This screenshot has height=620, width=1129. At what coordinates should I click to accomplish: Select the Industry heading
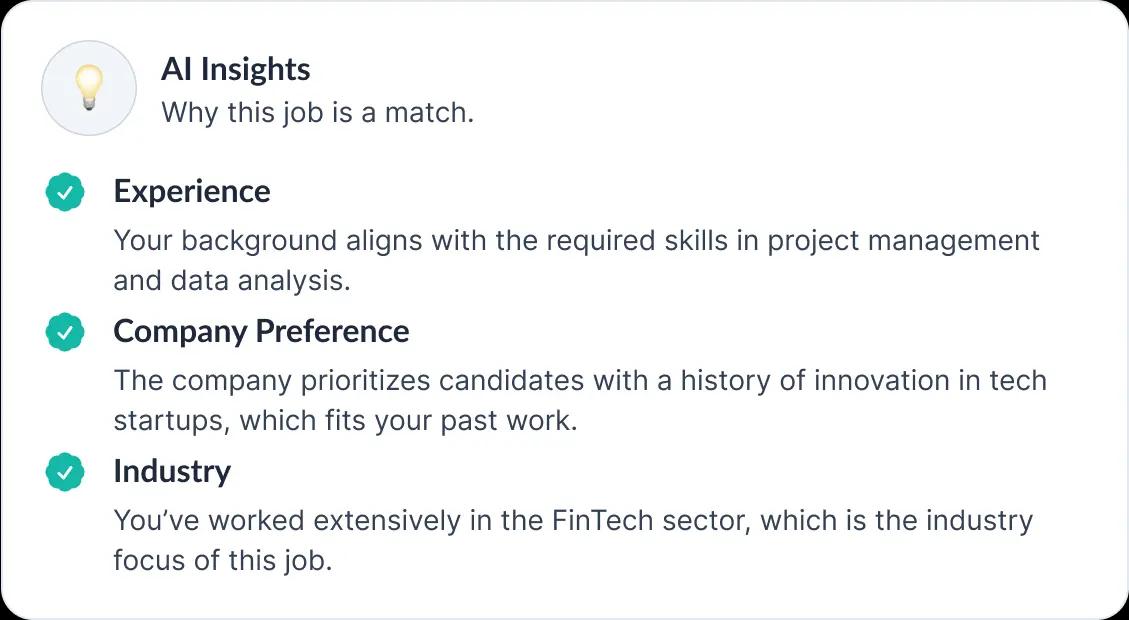172,471
